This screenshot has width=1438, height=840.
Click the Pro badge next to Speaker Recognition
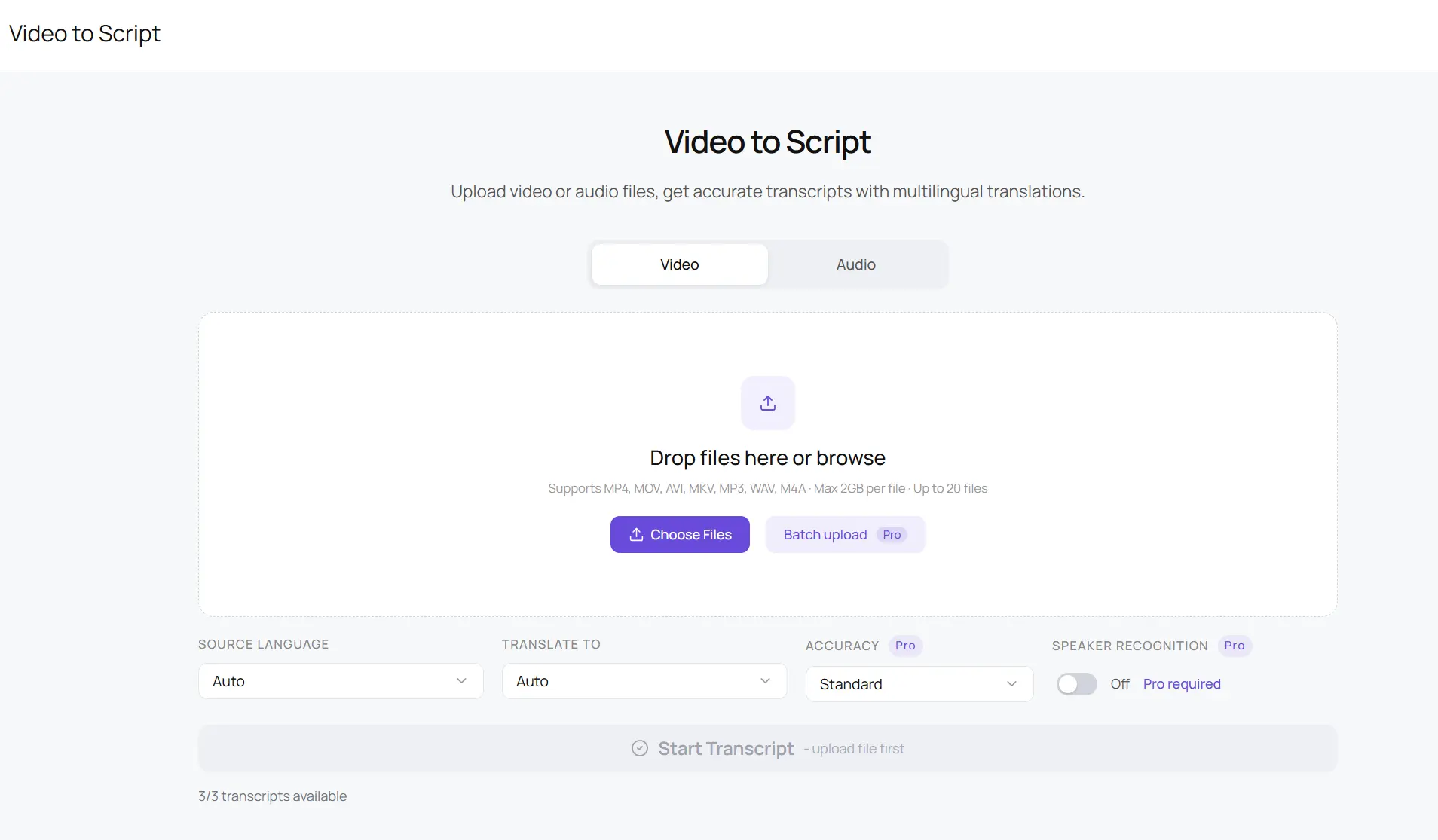click(x=1234, y=646)
